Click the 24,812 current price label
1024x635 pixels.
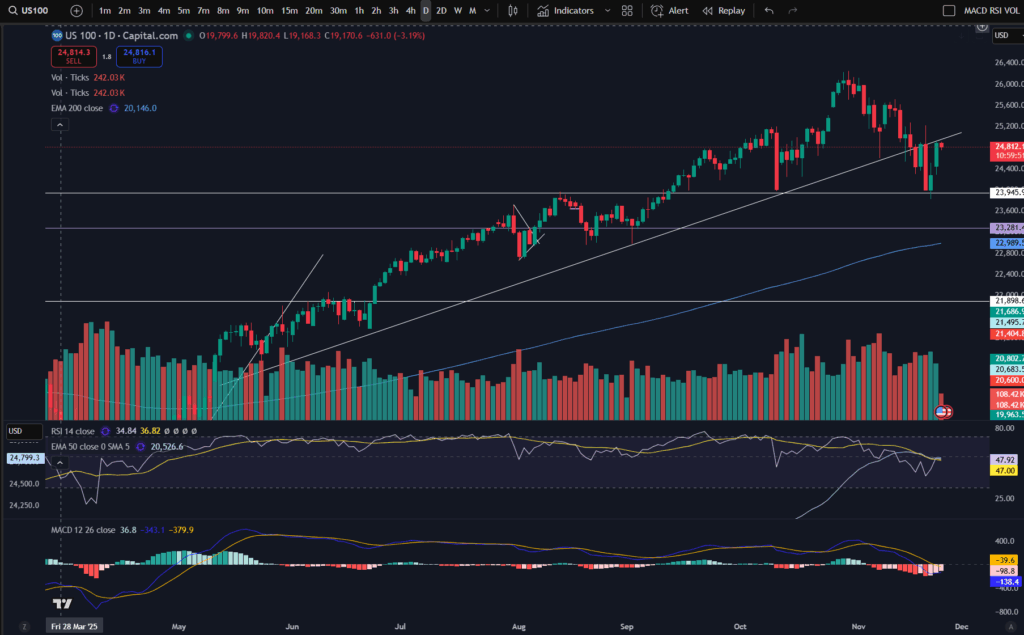[x=1007, y=151]
